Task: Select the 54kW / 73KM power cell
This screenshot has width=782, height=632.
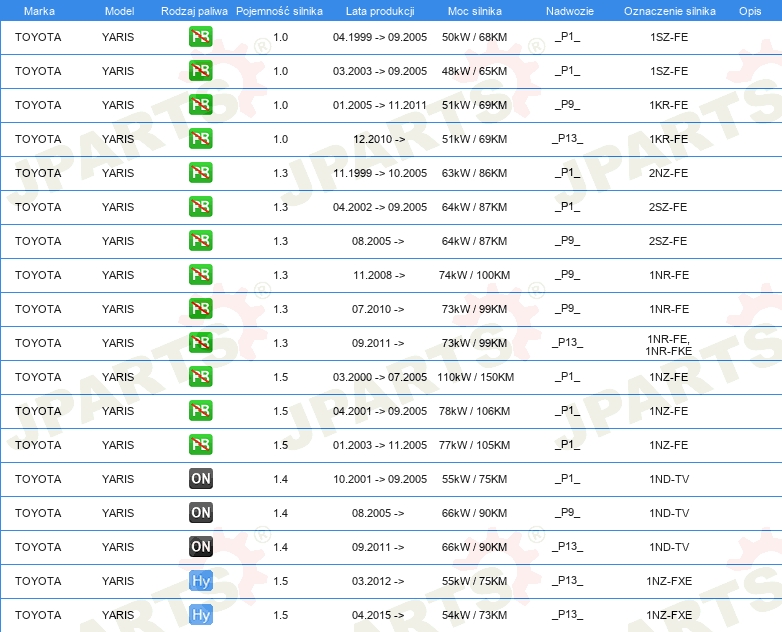Action: pos(474,615)
